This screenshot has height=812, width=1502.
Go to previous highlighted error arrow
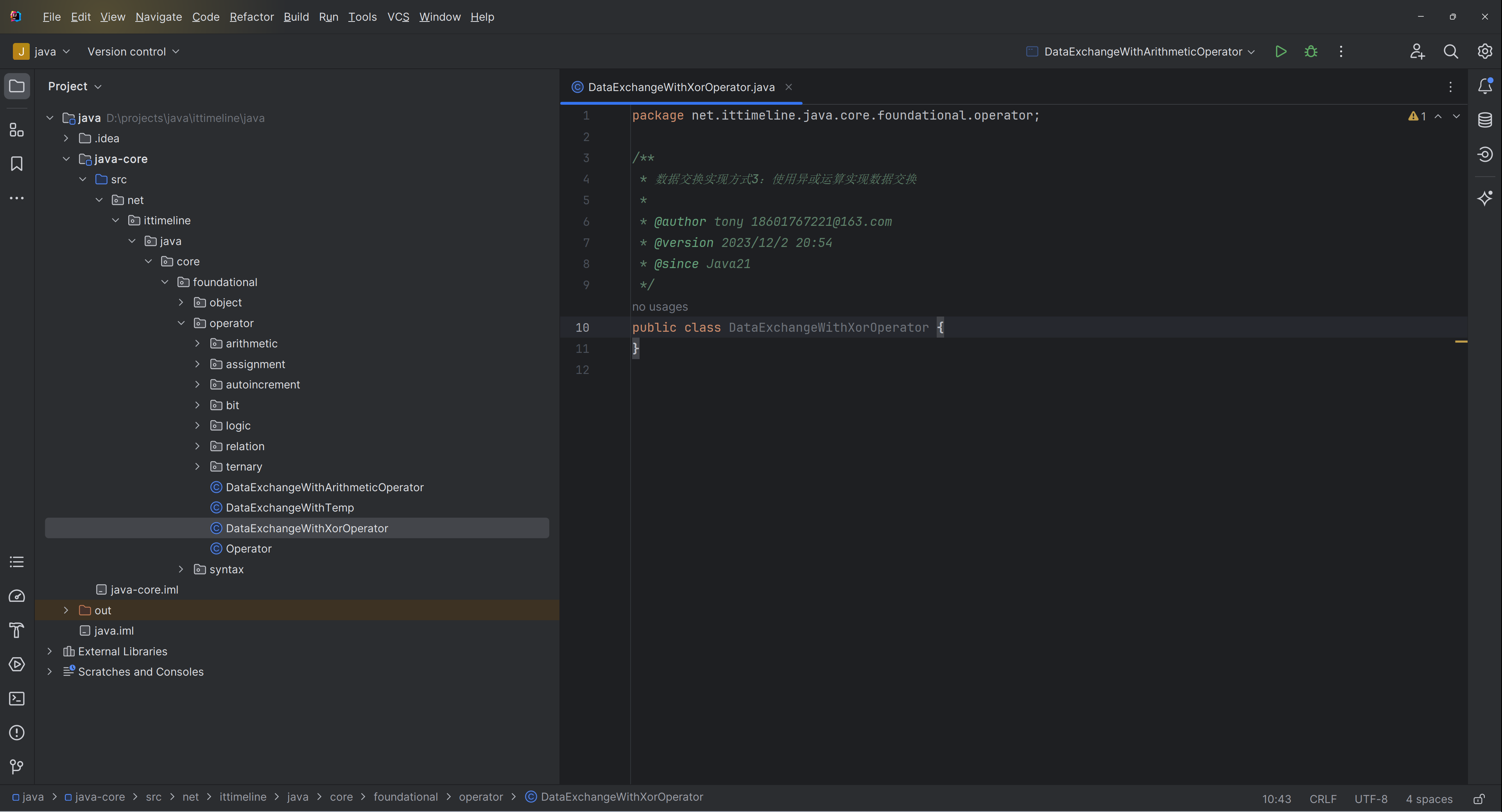pyautogui.click(x=1438, y=116)
